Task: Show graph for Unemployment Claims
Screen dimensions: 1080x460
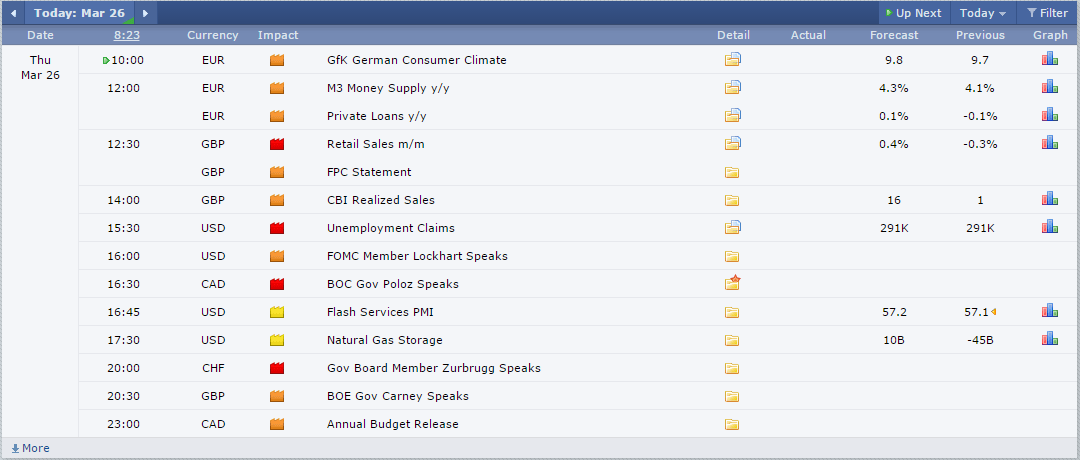Action: [x=1050, y=227]
